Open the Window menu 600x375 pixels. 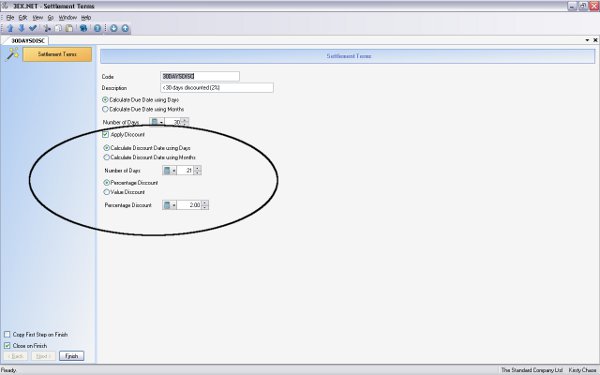tap(68, 18)
